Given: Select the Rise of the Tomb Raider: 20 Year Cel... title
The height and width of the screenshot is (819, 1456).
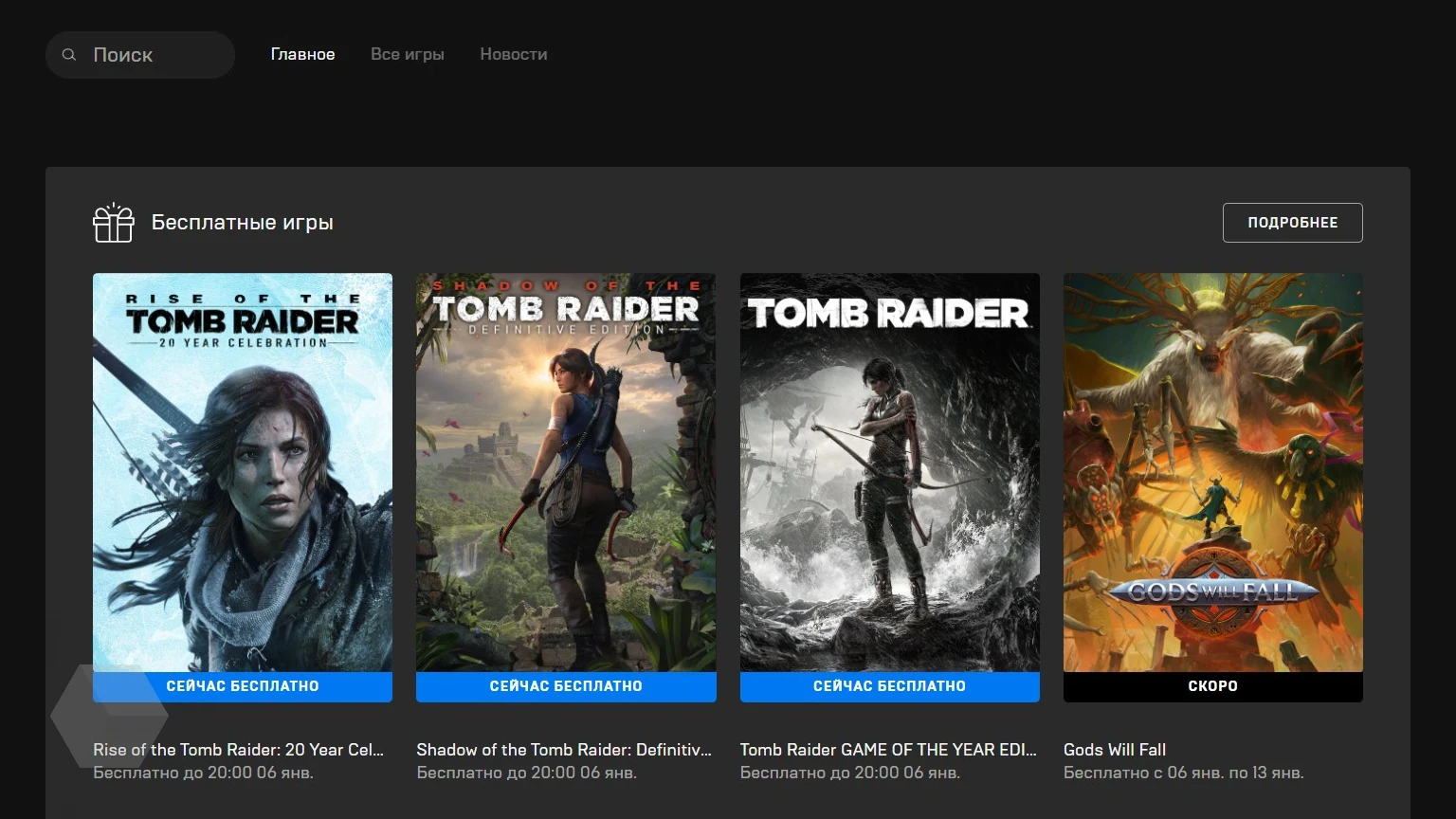Looking at the screenshot, I should (x=239, y=750).
